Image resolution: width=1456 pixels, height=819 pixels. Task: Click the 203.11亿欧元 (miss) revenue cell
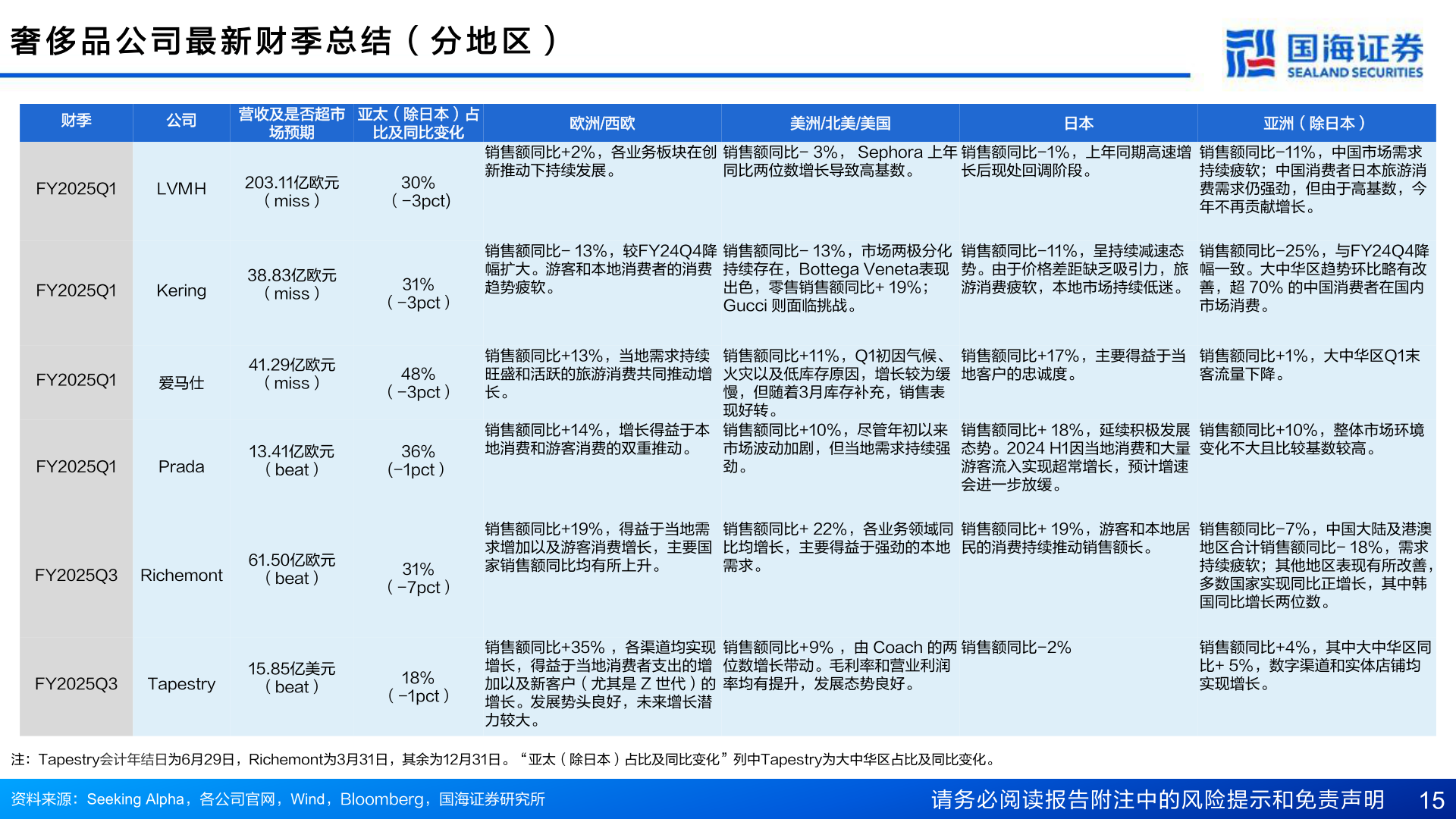tap(291, 192)
